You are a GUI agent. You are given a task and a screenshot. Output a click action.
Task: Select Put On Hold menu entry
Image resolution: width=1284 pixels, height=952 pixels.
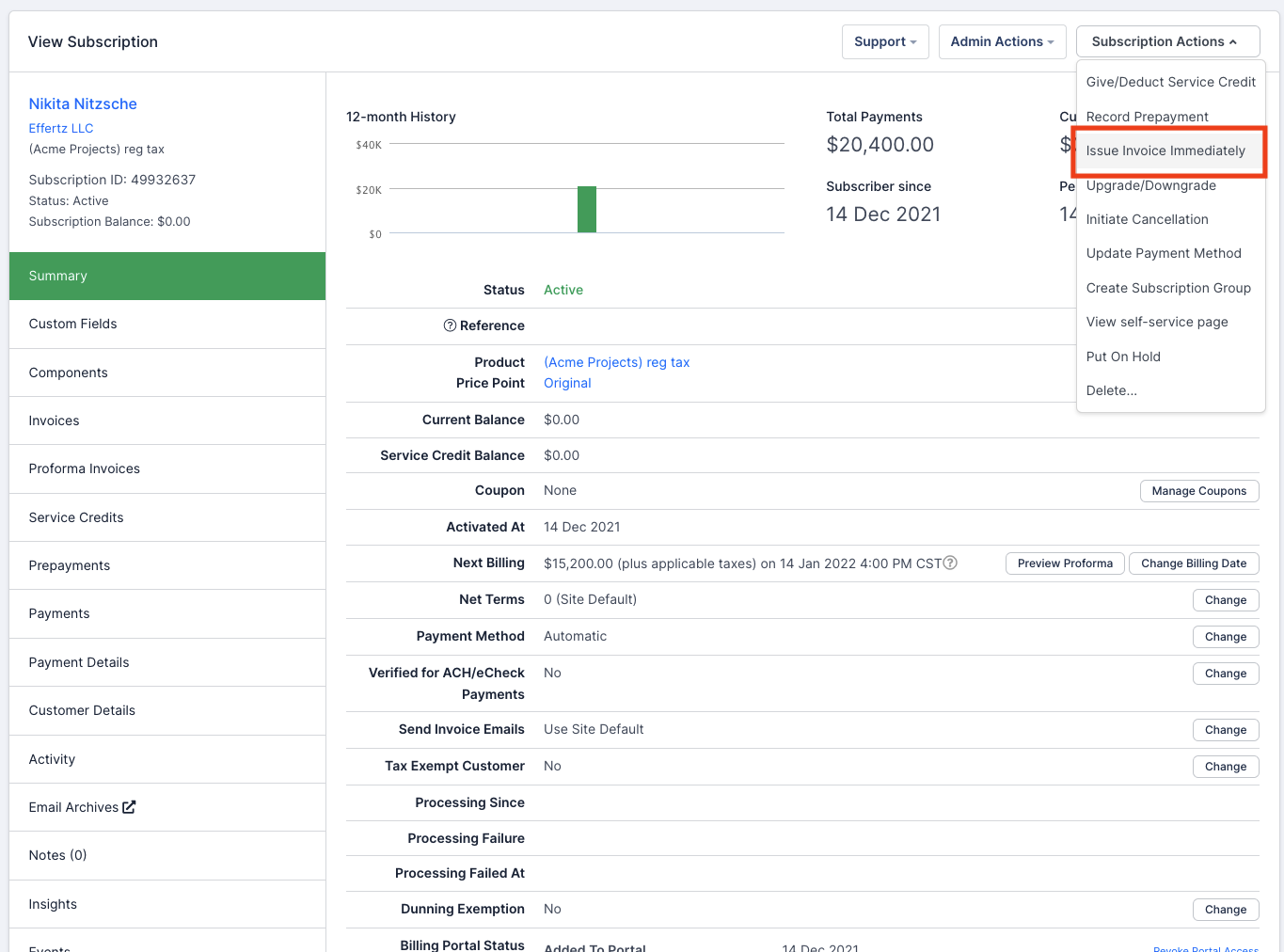click(x=1123, y=357)
